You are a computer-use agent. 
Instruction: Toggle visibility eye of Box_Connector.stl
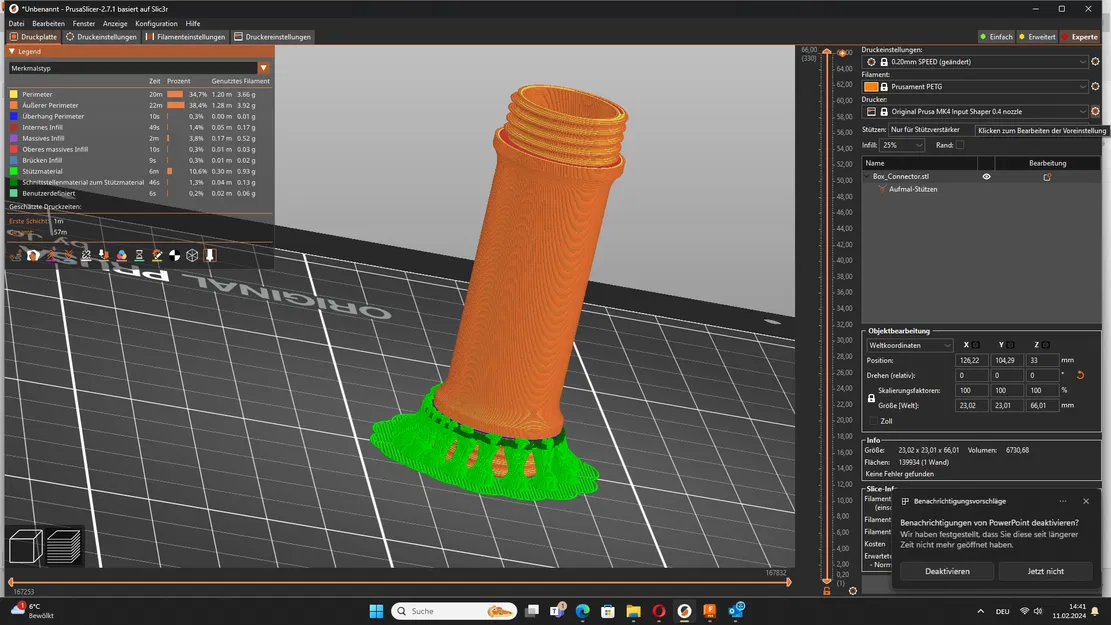[986, 176]
